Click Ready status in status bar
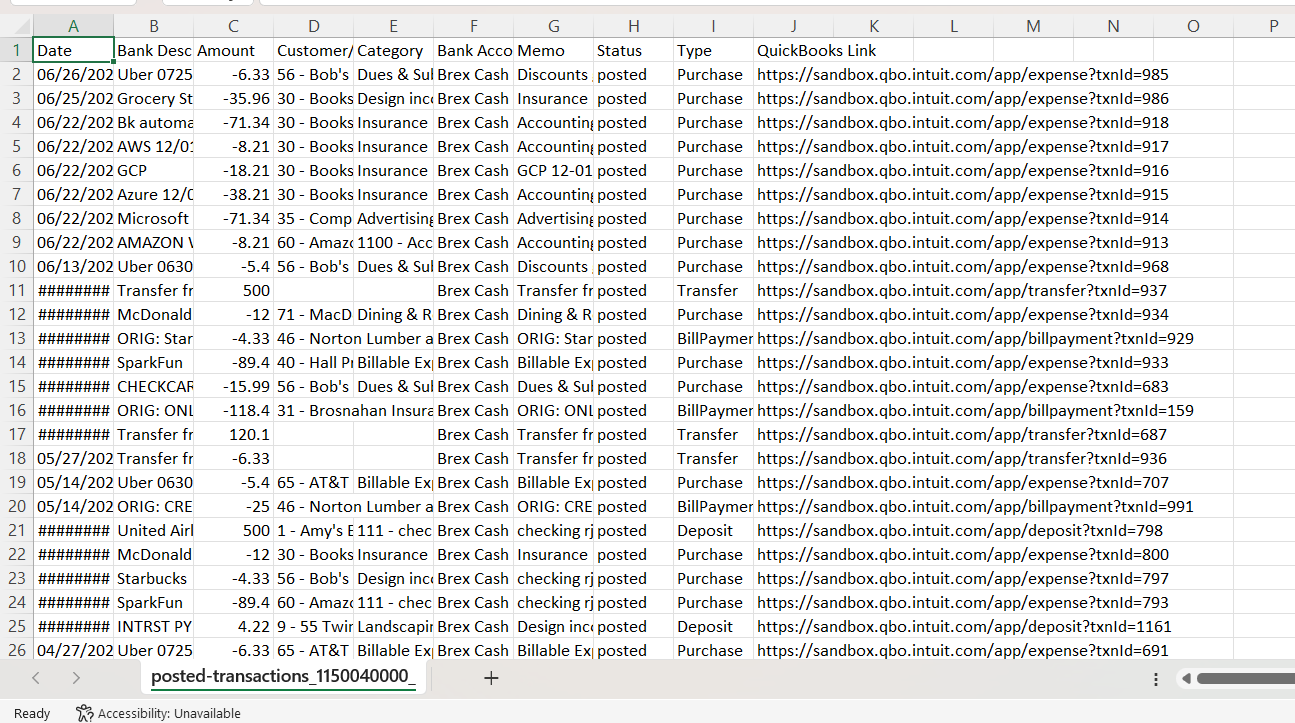1295x723 pixels. [x=32, y=713]
